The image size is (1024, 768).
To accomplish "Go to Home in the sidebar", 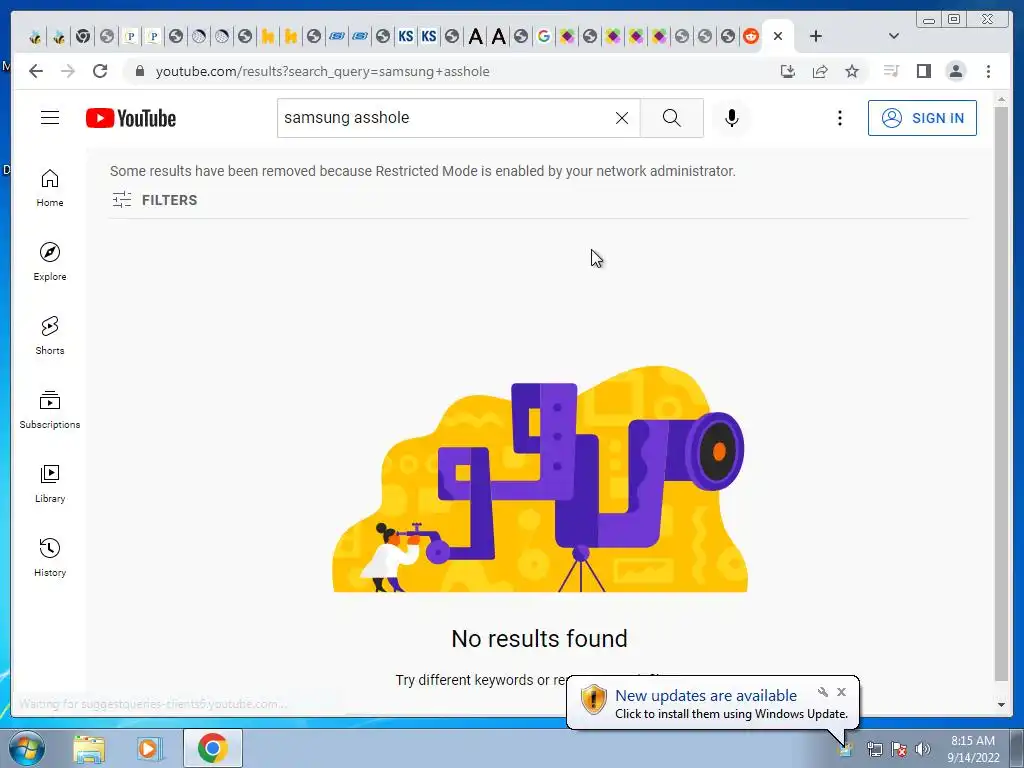I will (50, 188).
